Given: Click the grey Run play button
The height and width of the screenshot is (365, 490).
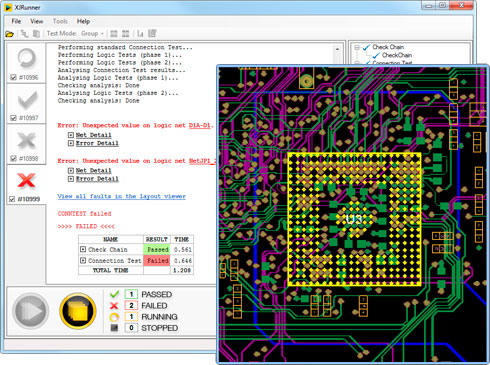Looking at the screenshot, I should (x=31, y=311).
